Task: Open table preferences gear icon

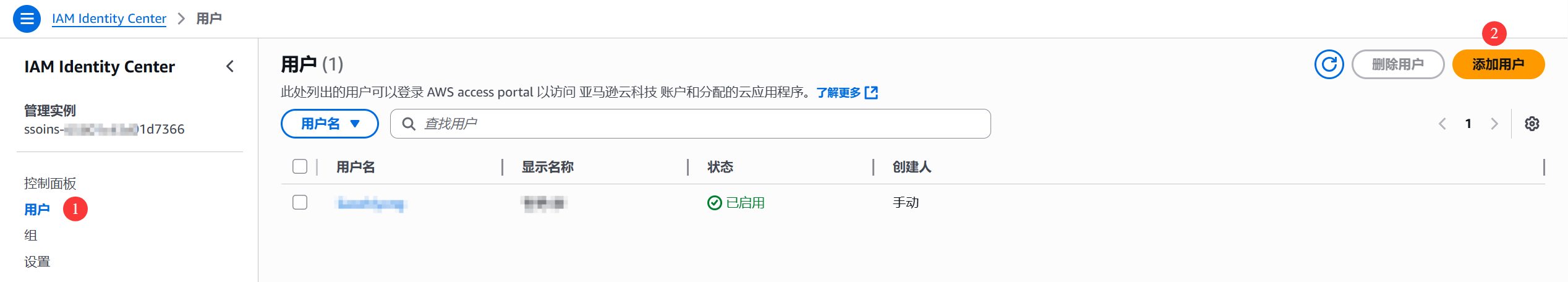Action: click(1532, 124)
